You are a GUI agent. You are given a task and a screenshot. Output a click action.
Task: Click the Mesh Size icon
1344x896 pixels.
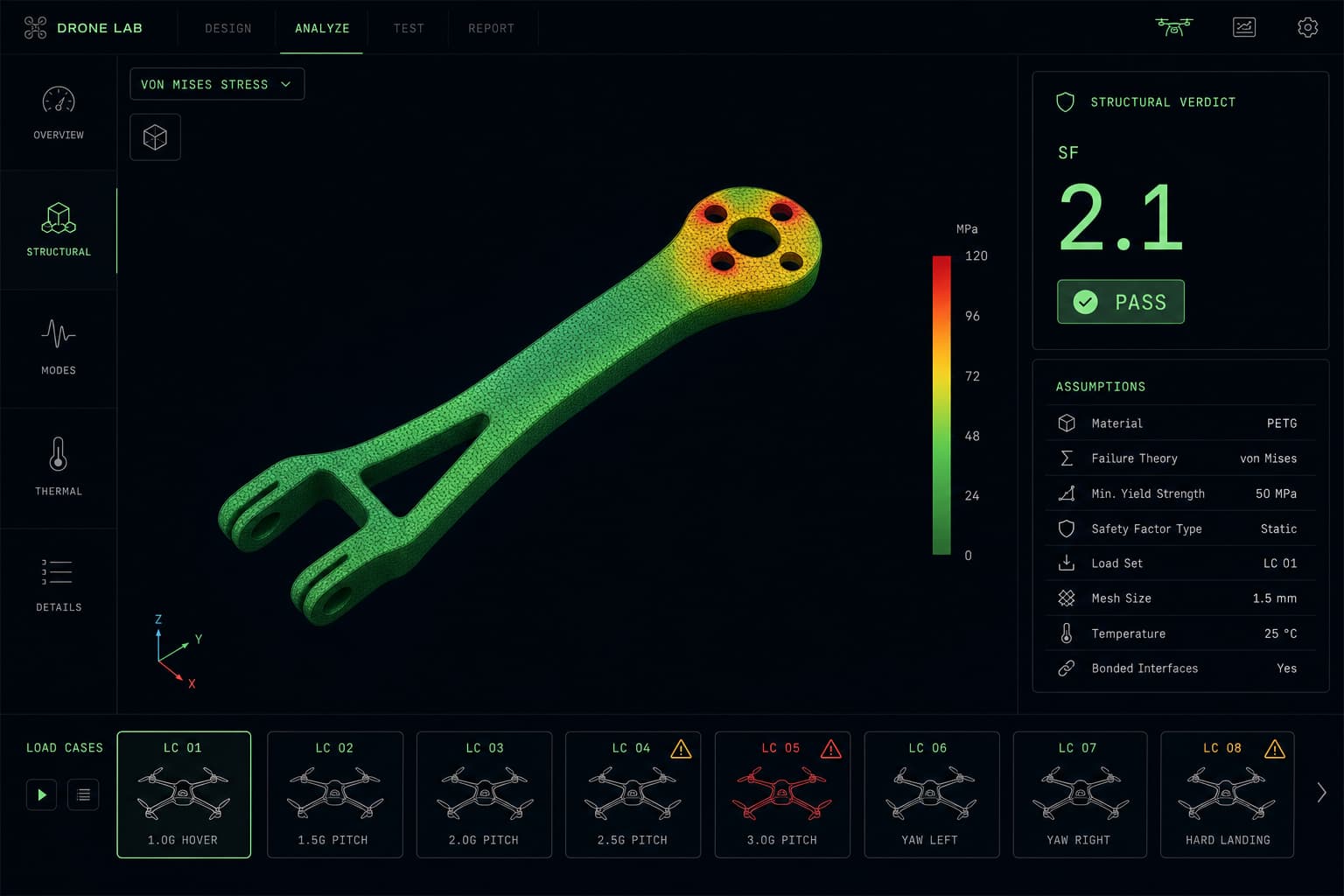point(1066,598)
